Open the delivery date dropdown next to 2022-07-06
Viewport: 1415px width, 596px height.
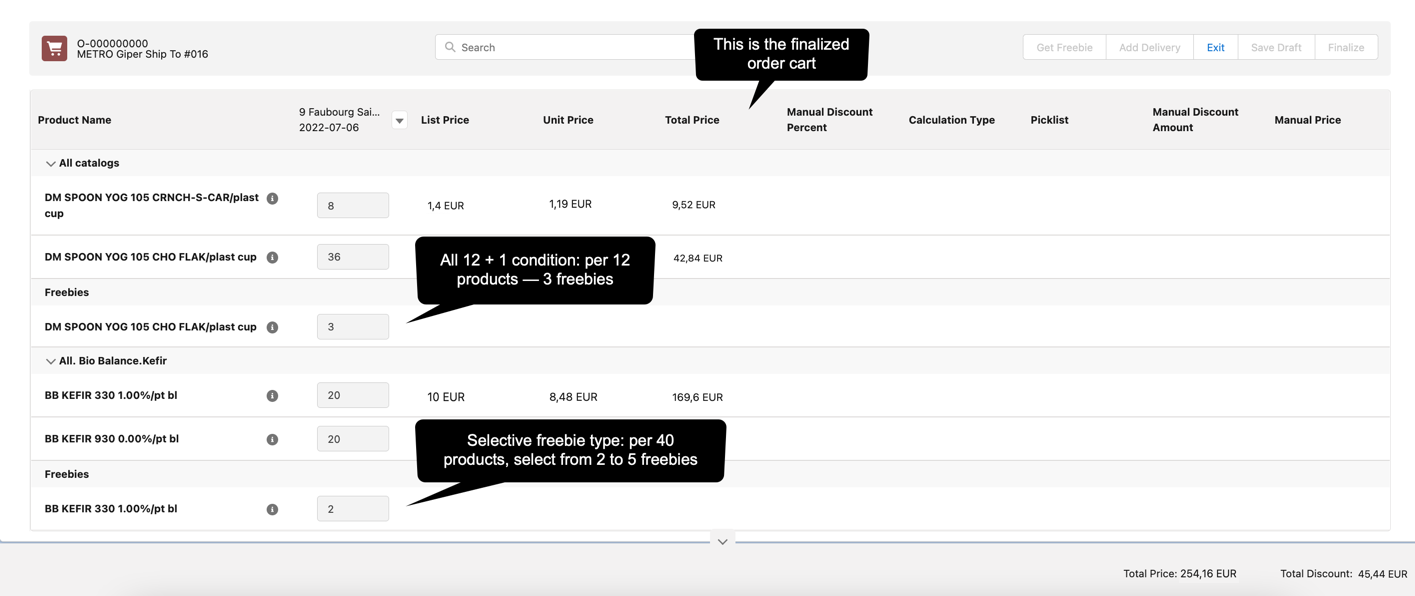click(x=399, y=119)
